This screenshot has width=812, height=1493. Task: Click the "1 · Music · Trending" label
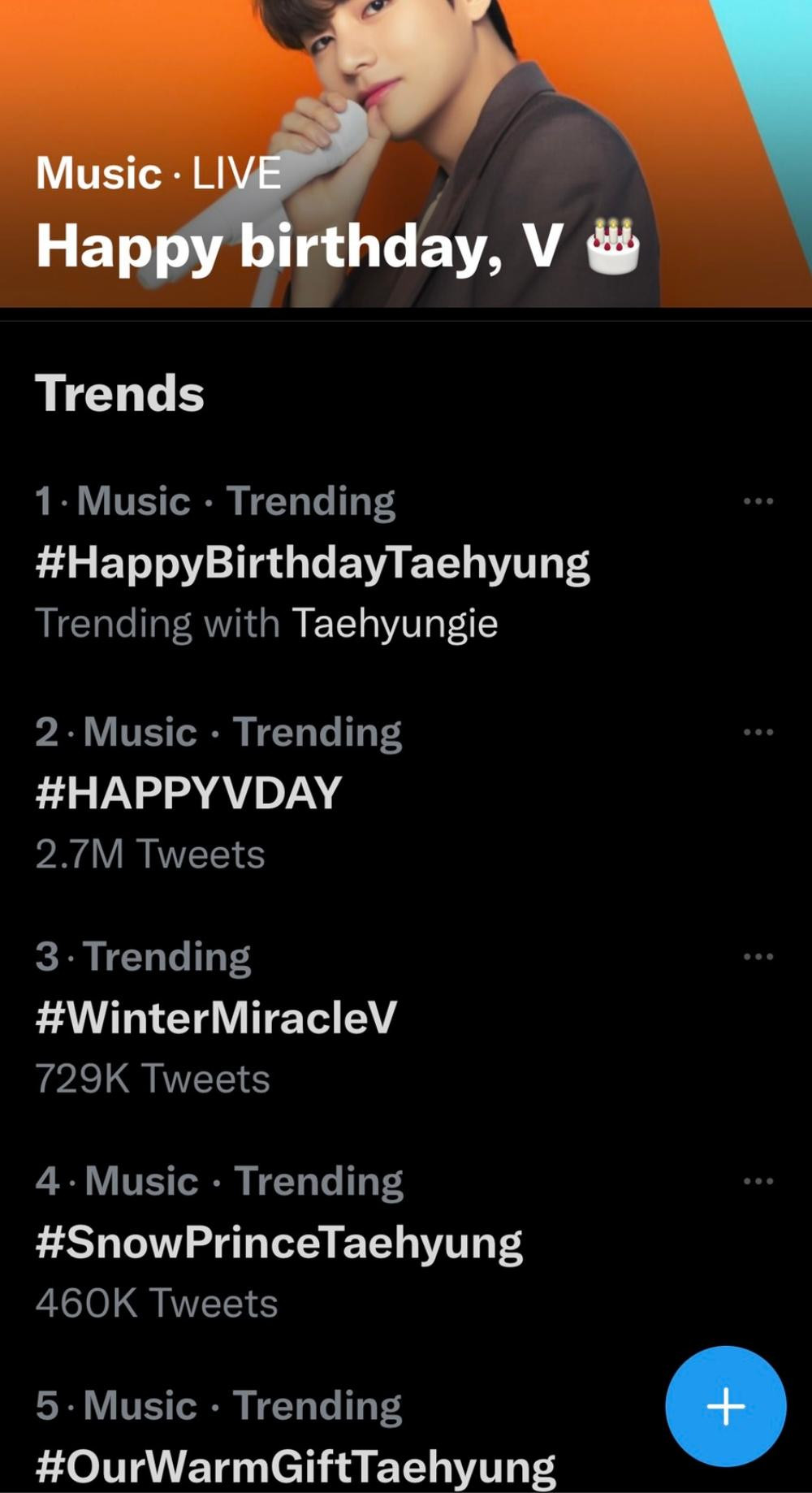215,501
